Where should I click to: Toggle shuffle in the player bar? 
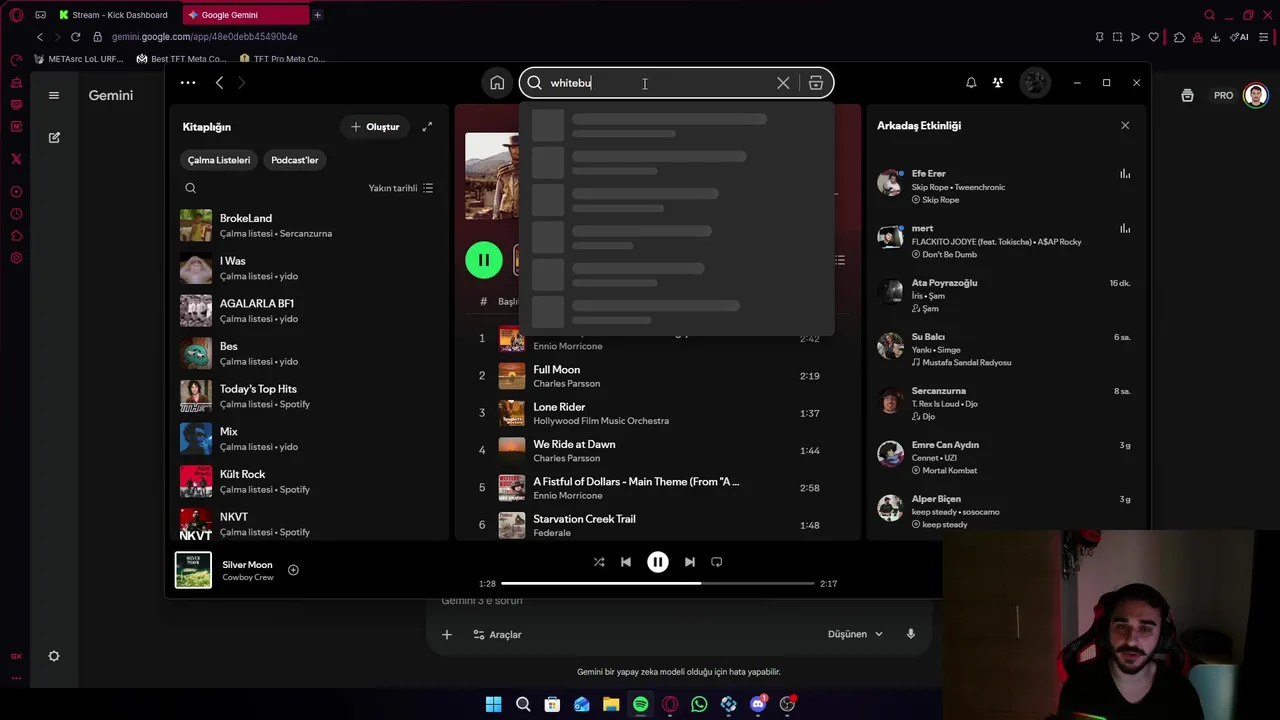pos(599,562)
